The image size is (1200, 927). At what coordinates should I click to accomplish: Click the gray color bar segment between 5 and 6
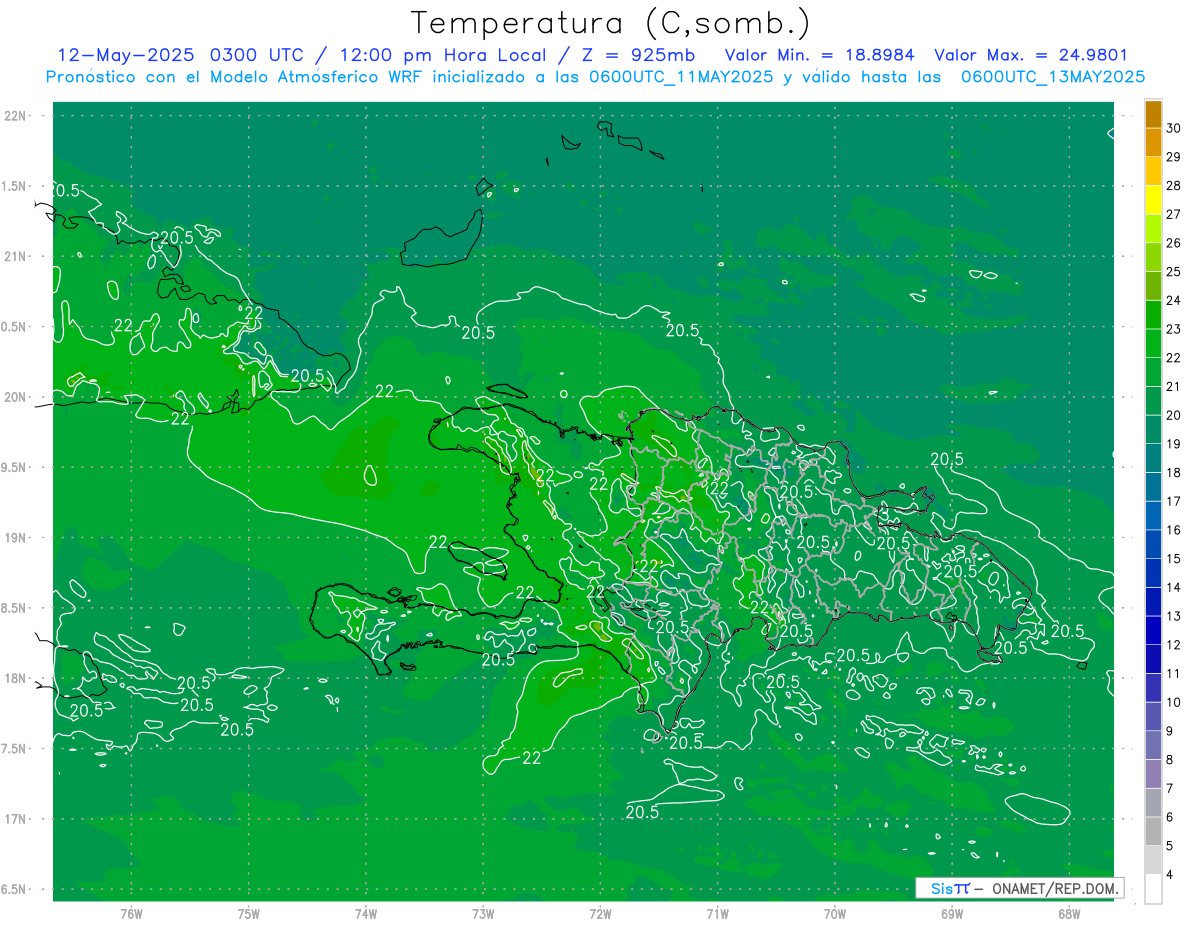(1153, 832)
